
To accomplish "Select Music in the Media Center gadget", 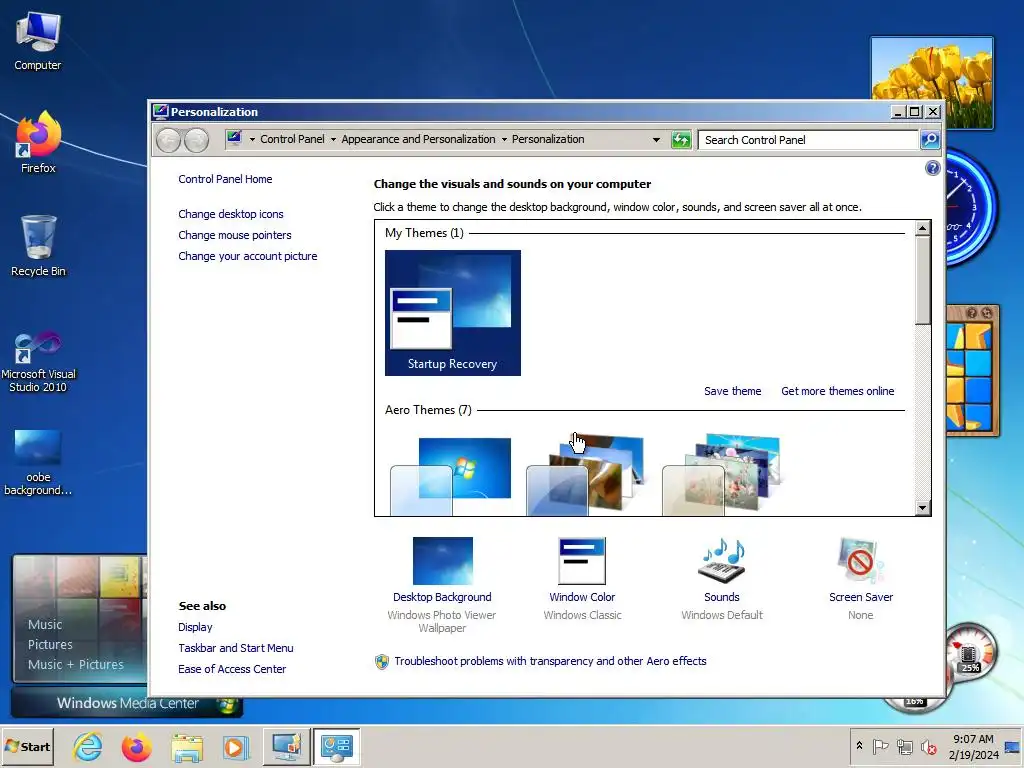I will click(x=45, y=624).
